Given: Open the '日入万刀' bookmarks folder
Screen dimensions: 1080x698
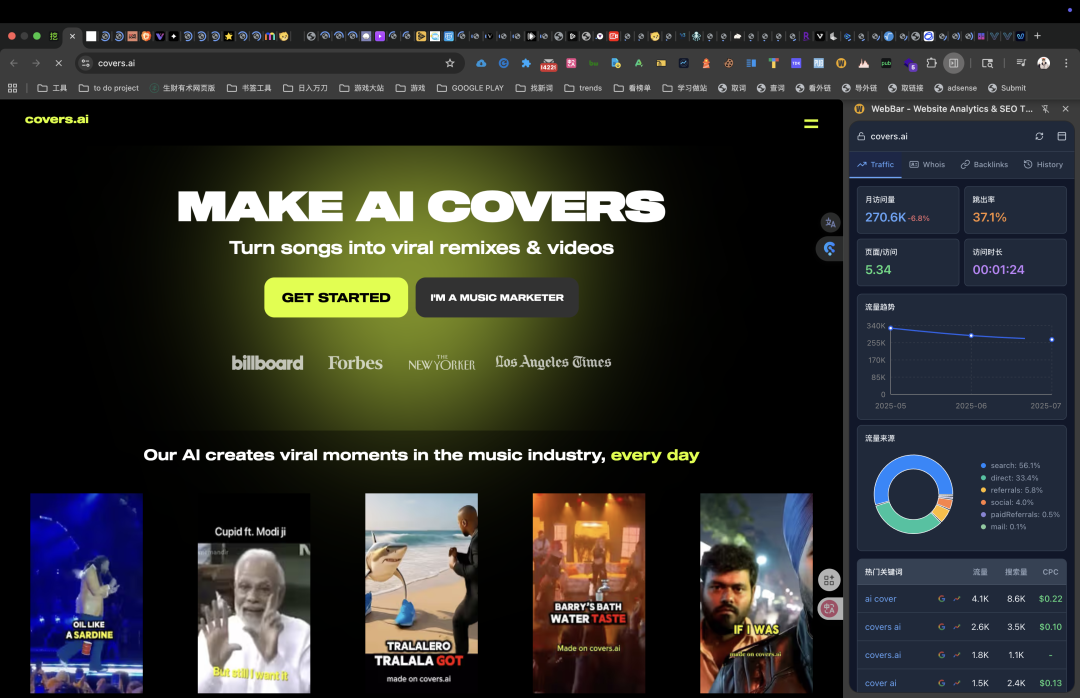Looking at the screenshot, I should click(305, 88).
